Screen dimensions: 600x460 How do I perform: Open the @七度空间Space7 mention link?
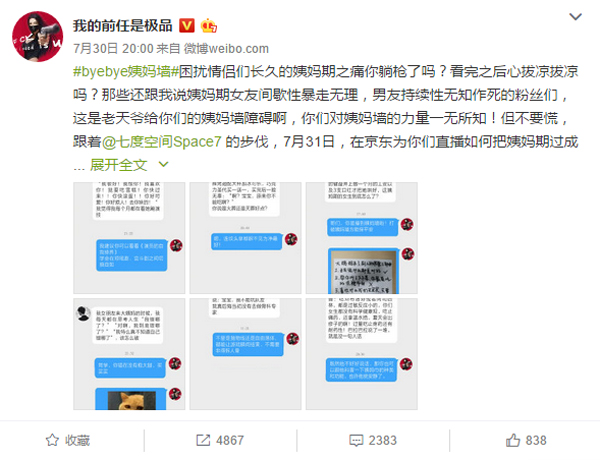click(x=161, y=142)
